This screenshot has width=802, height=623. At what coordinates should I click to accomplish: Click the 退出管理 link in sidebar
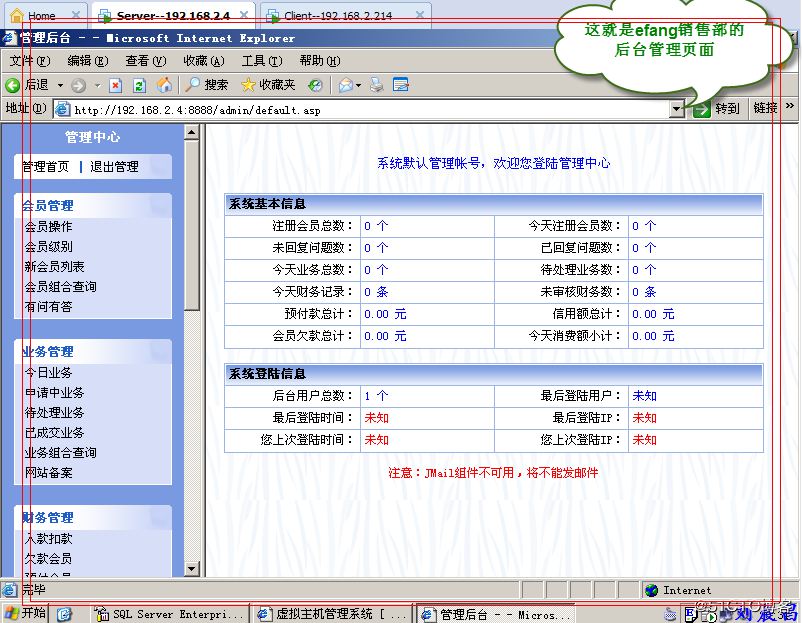(114, 167)
